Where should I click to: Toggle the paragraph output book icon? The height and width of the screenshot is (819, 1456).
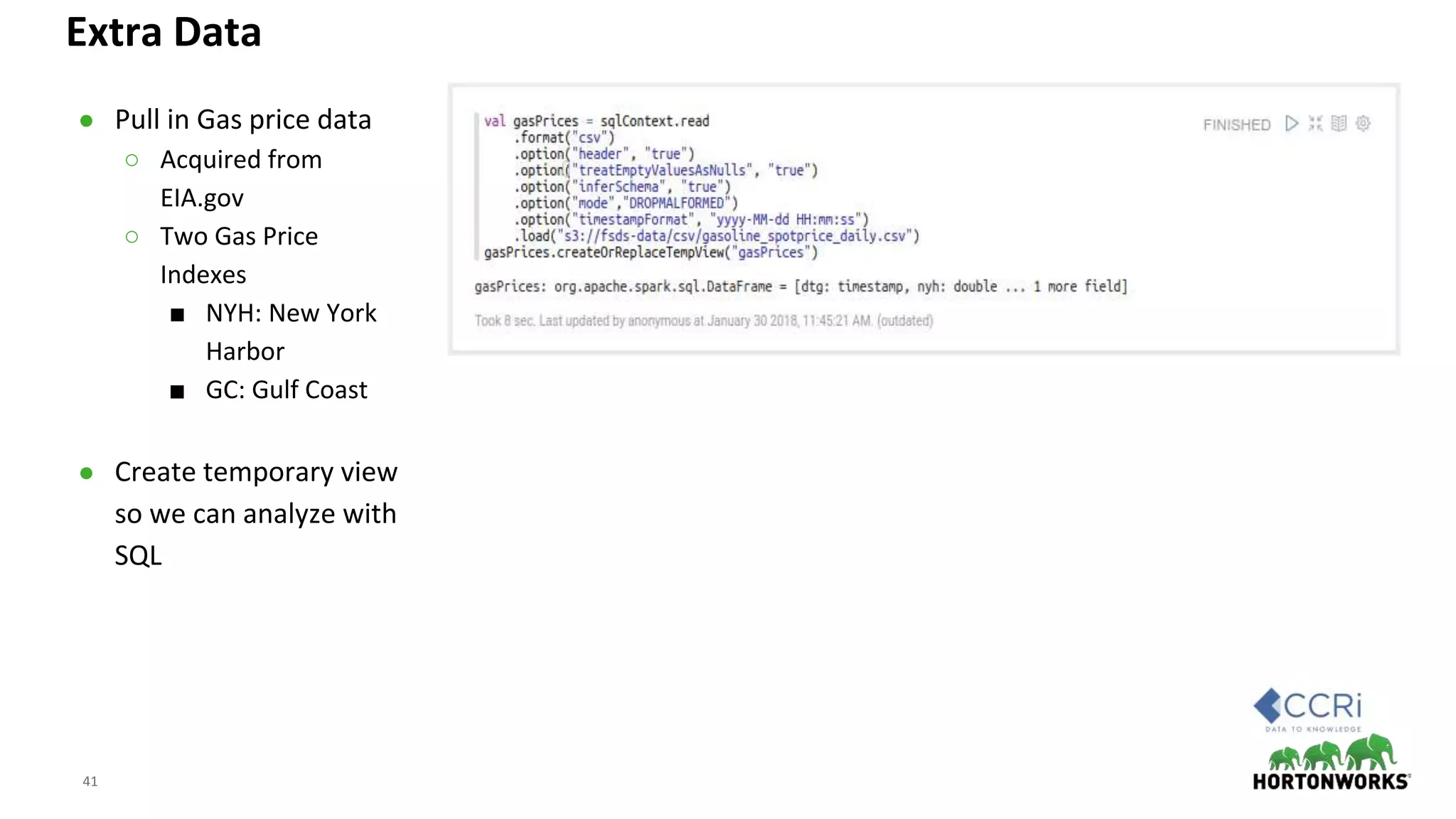click(1339, 124)
